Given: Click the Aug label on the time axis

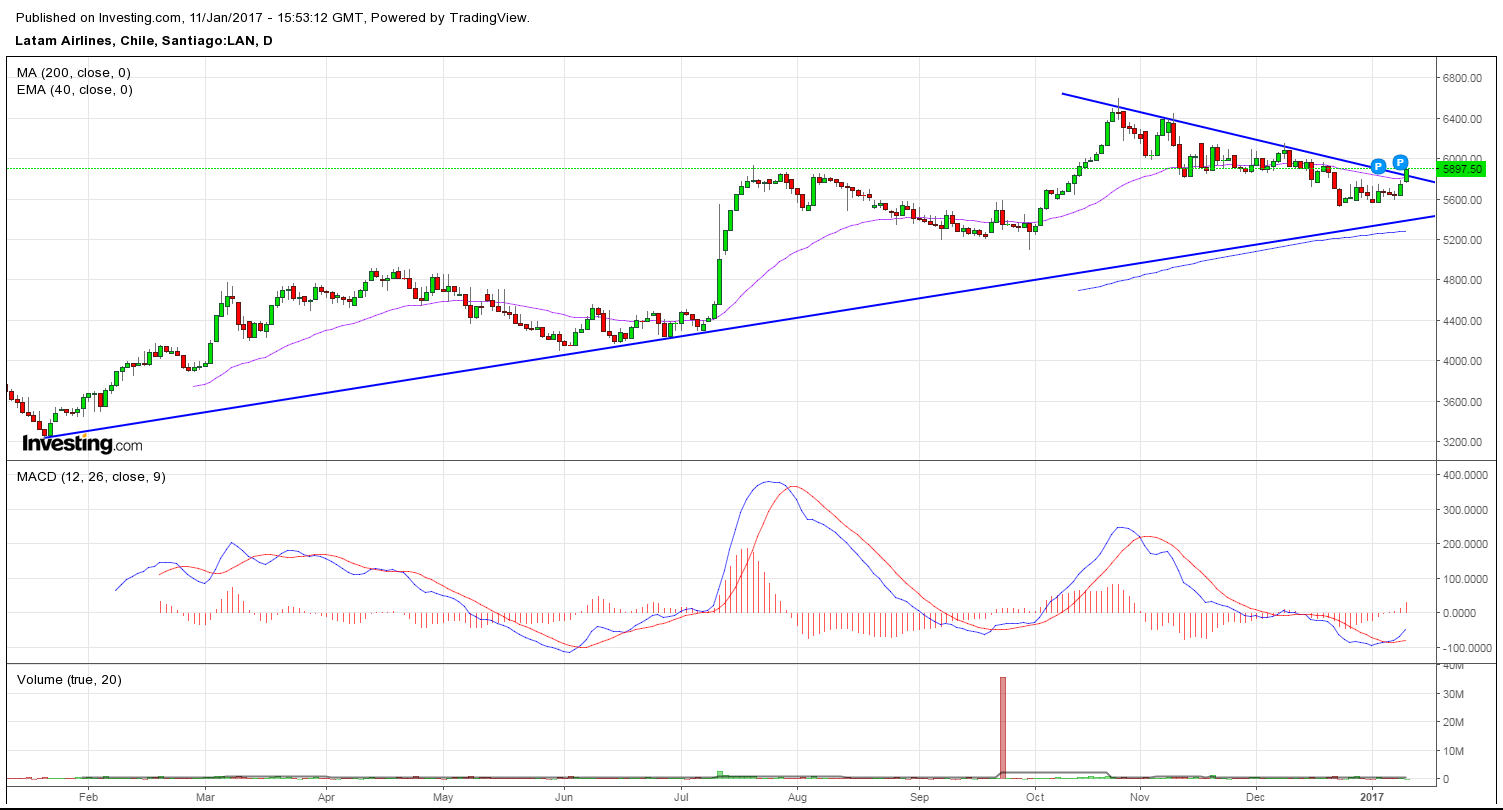Looking at the screenshot, I should (x=797, y=798).
